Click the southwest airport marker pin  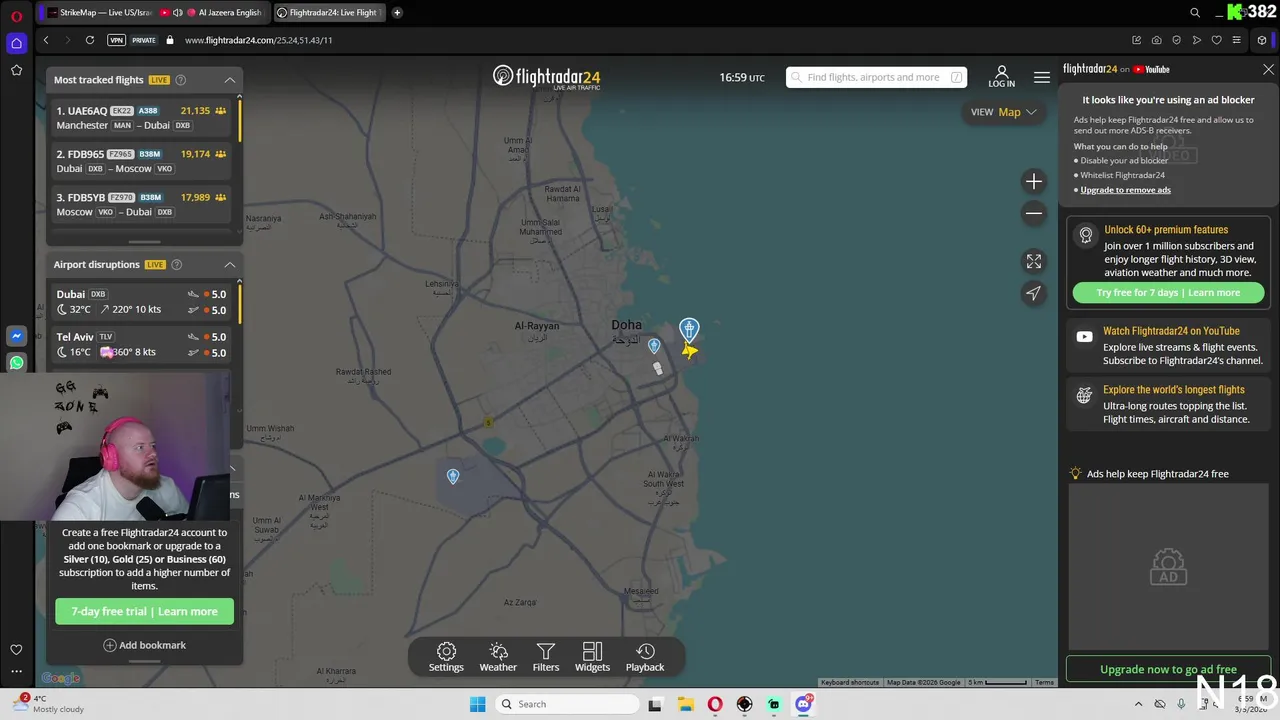(x=453, y=477)
